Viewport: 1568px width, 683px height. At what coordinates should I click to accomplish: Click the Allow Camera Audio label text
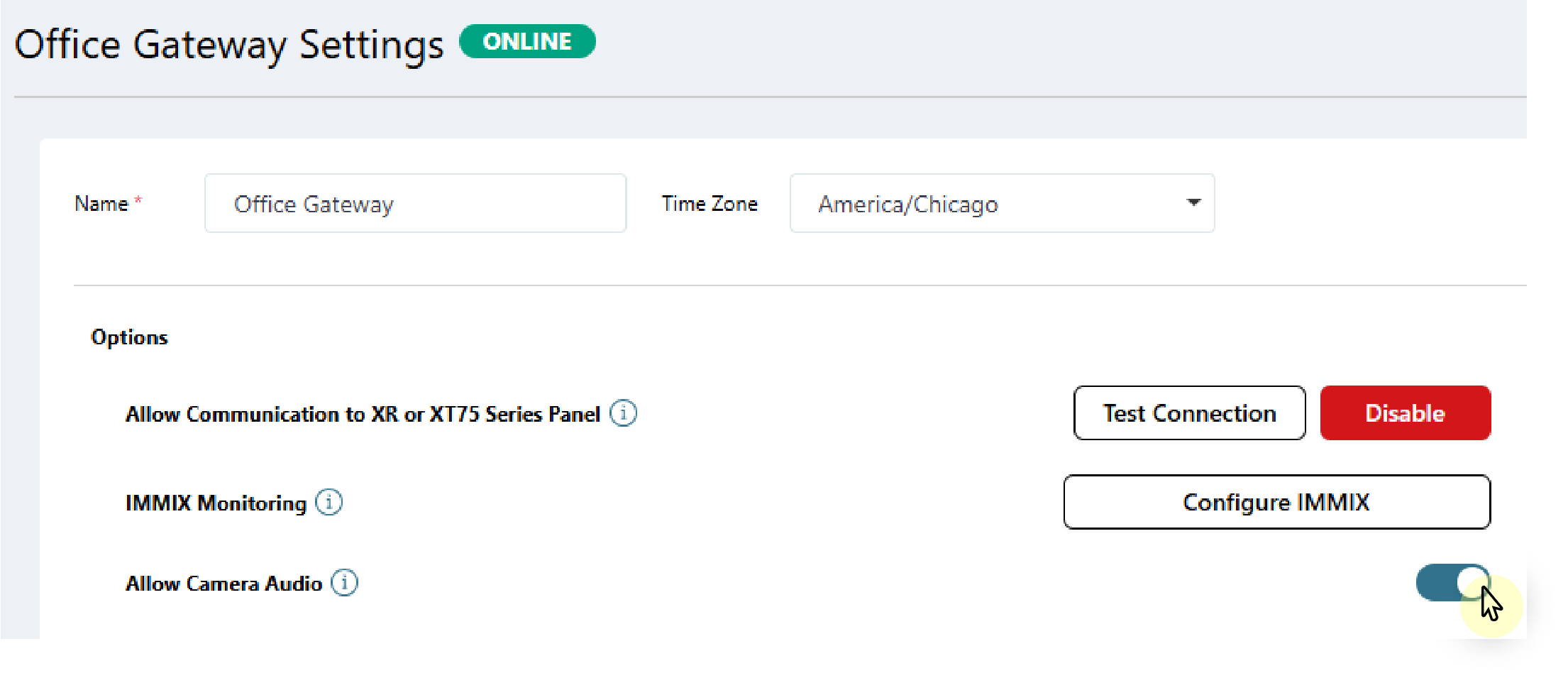(x=223, y=584)
